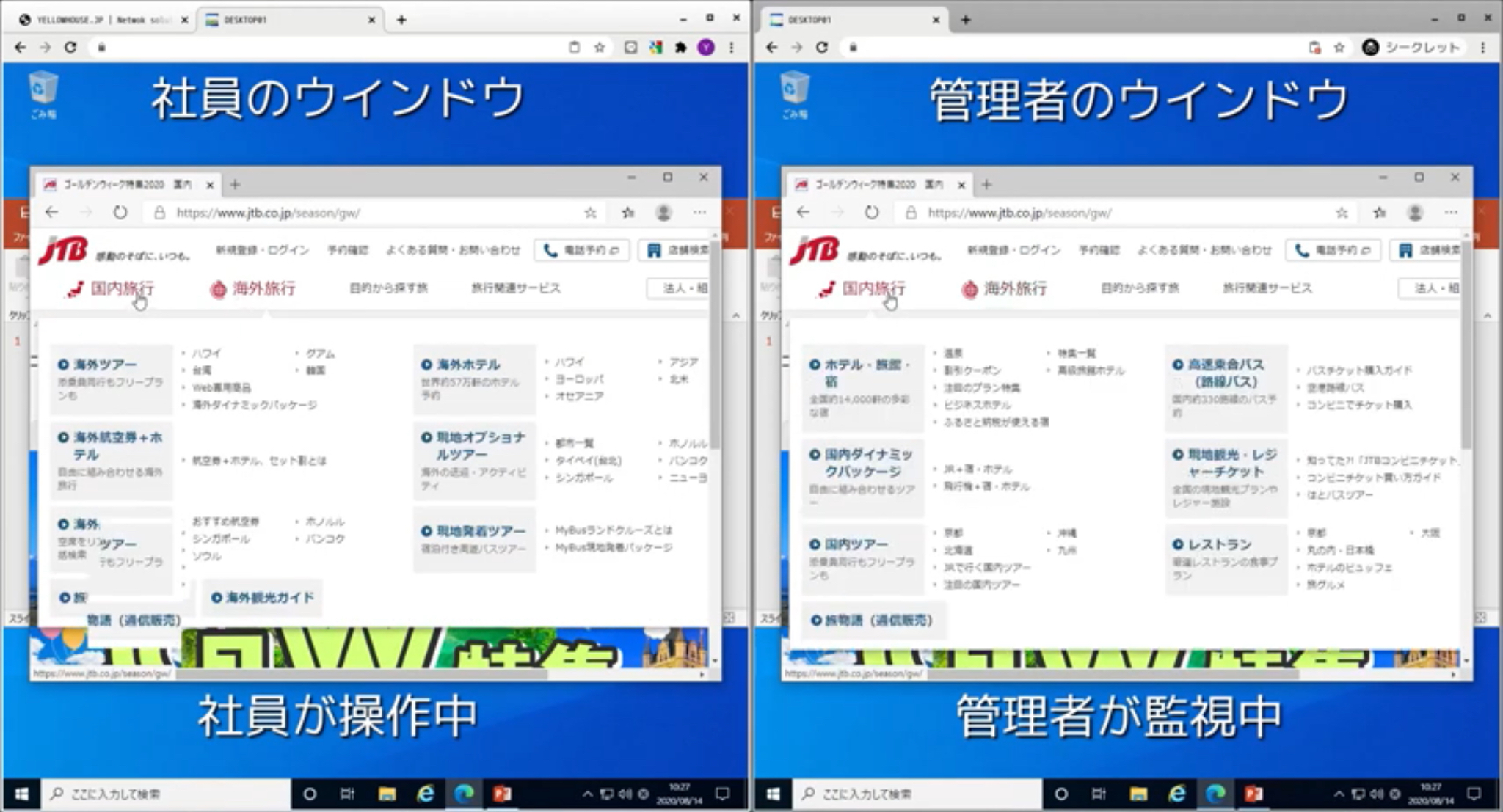Click Edge address bar in employee window

374,213
